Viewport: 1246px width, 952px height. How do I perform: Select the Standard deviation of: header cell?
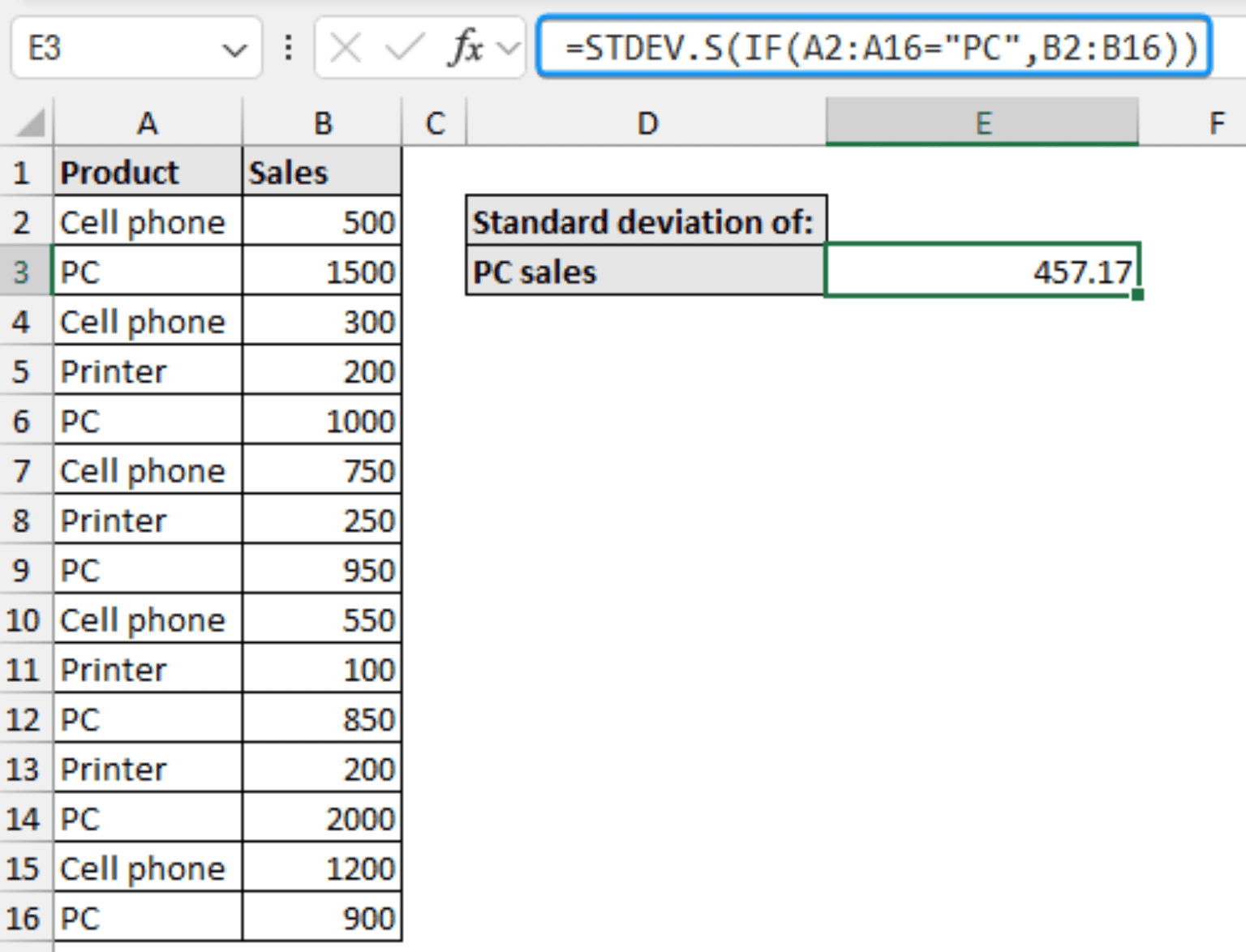click(x=647, y=222)
